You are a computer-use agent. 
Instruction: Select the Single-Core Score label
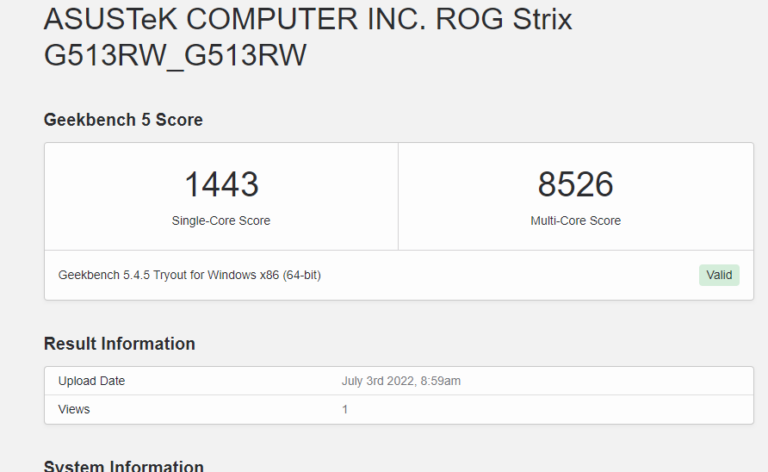[x=221, y=221]
